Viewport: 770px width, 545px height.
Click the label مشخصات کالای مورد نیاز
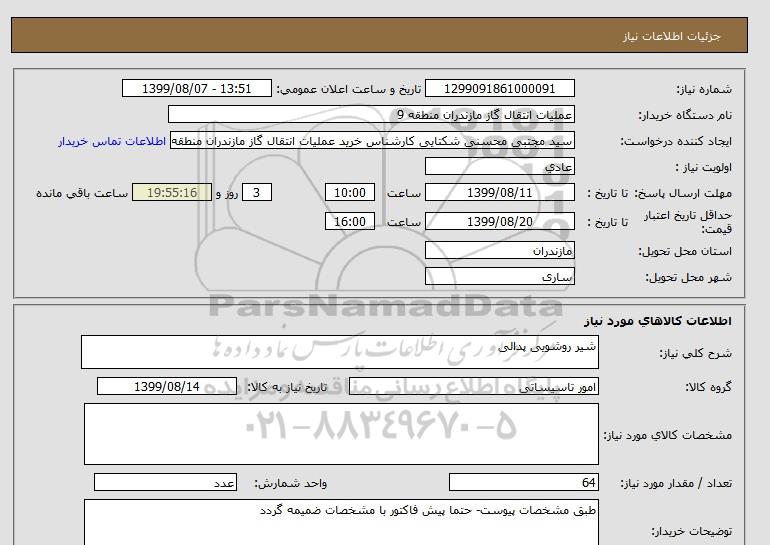[x=667, y=435]
